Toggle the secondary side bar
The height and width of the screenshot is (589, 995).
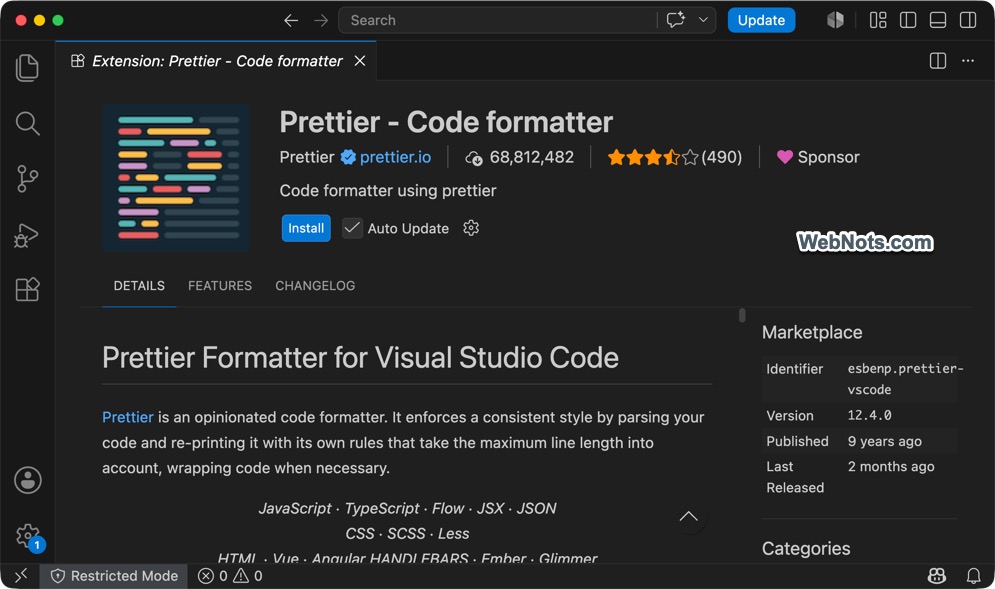(968, 20)
